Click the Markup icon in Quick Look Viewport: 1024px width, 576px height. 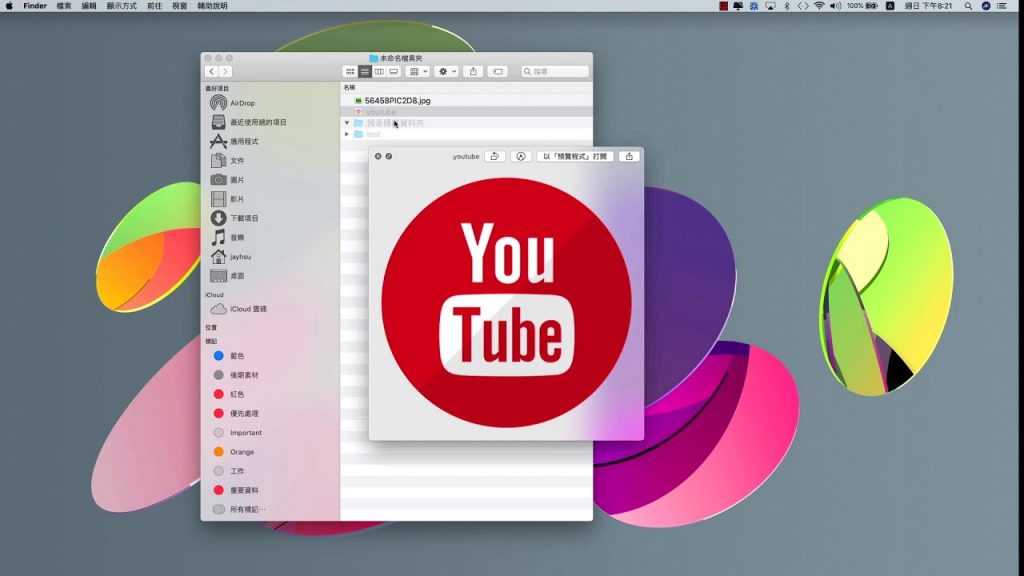click(x=521, y=156)
